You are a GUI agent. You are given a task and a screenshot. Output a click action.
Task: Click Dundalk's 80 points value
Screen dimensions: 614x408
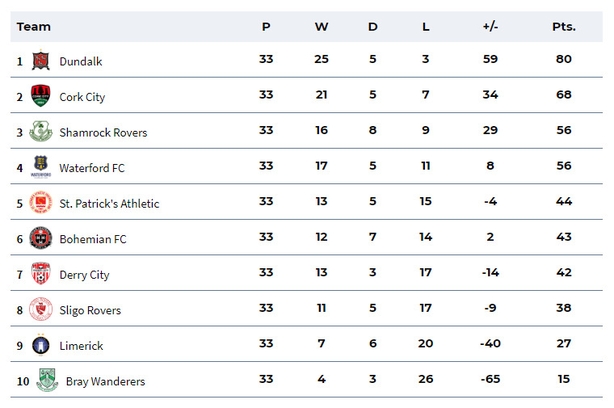[x=564, y=59]
